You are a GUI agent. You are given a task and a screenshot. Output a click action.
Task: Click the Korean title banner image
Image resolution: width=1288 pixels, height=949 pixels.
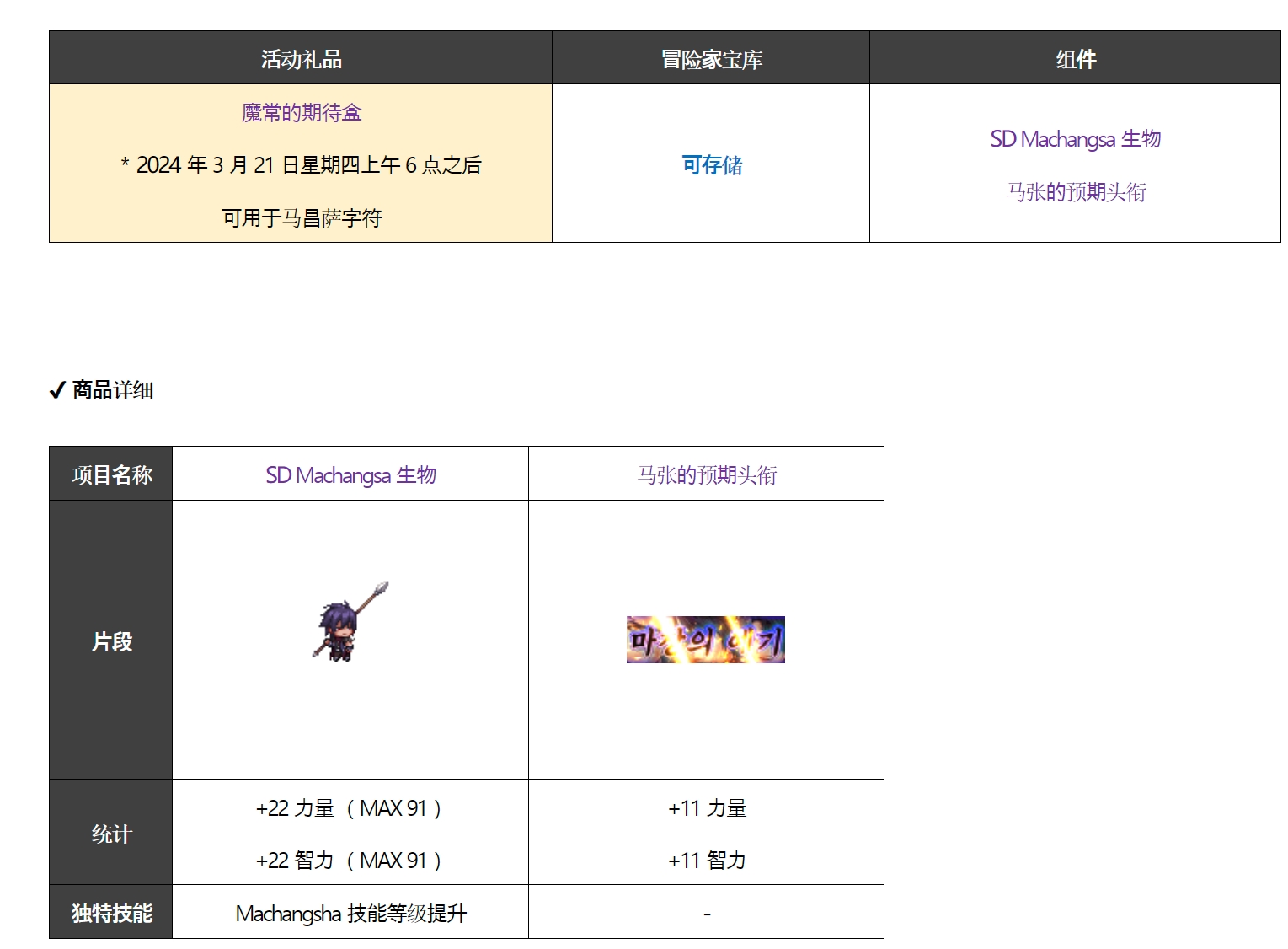tap(706, 640)
